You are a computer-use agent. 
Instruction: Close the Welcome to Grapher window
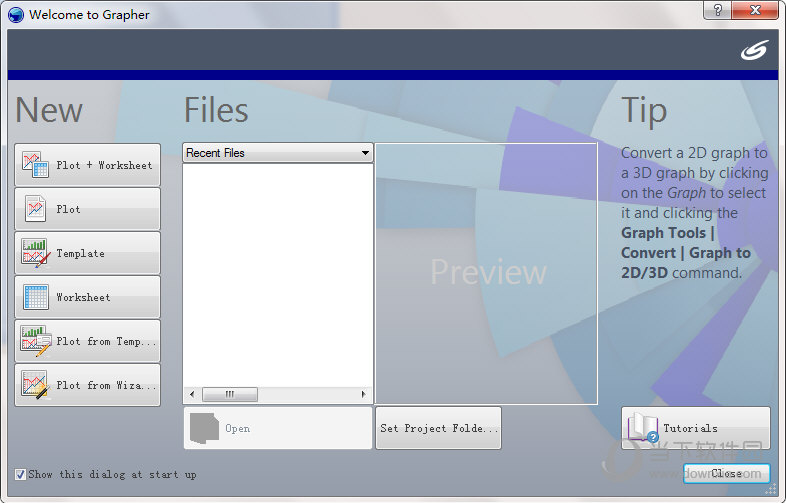[755, 10]
